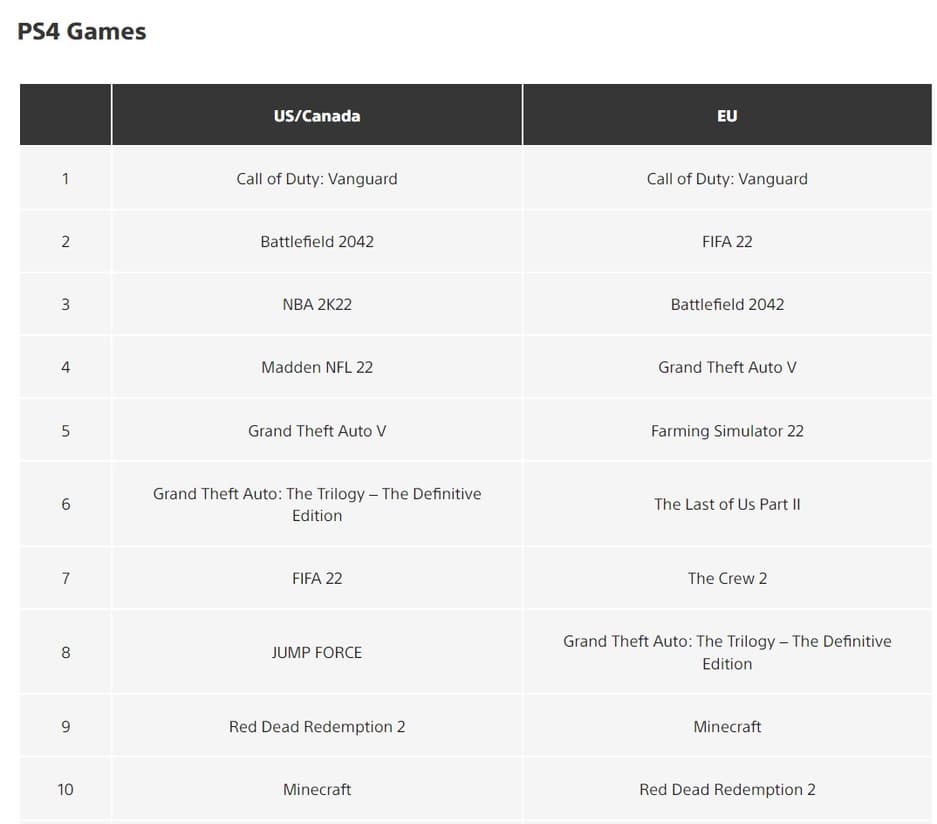
Task: Click Call of Duty: Vanguard under US/Canada
Action: pyautogui.click(x=317, y=179)
